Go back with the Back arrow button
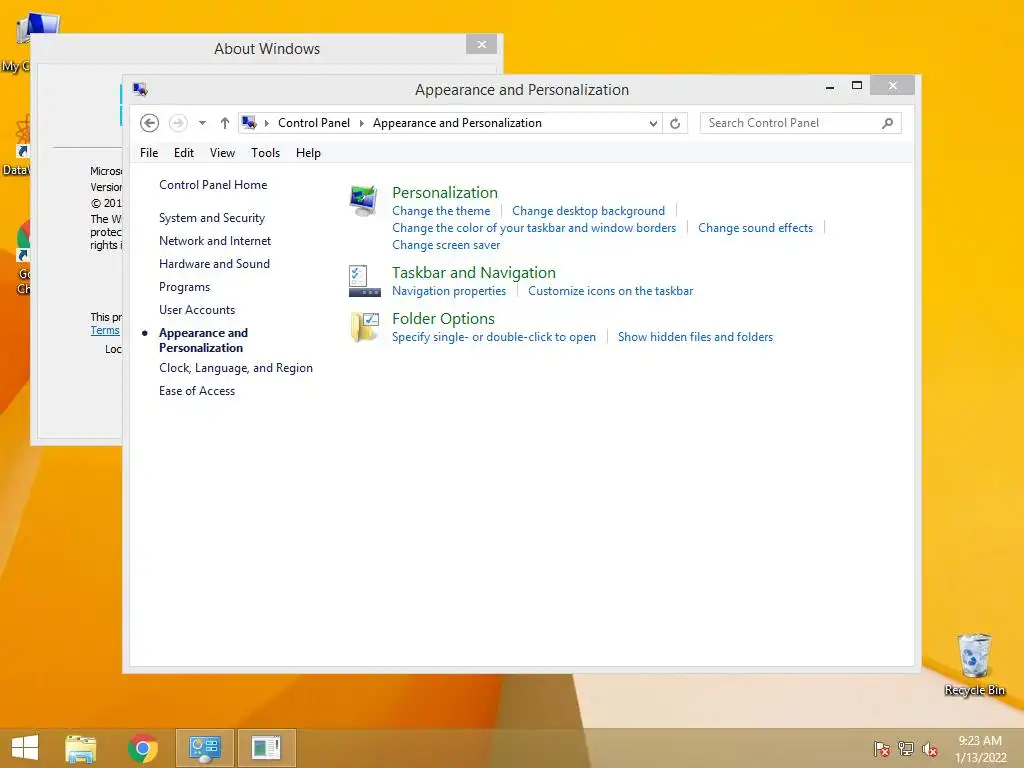Image resolution: width=1024 pixels, height=768 pixels. [x=150, y=123]
